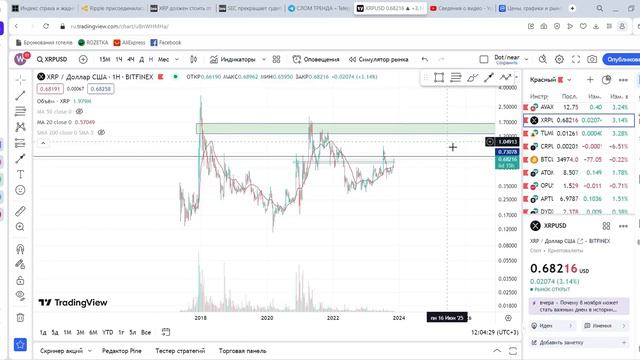Viewport: 640px width, 360px height.
Task: Lock all drawing tools
Action: click(20, 280)
